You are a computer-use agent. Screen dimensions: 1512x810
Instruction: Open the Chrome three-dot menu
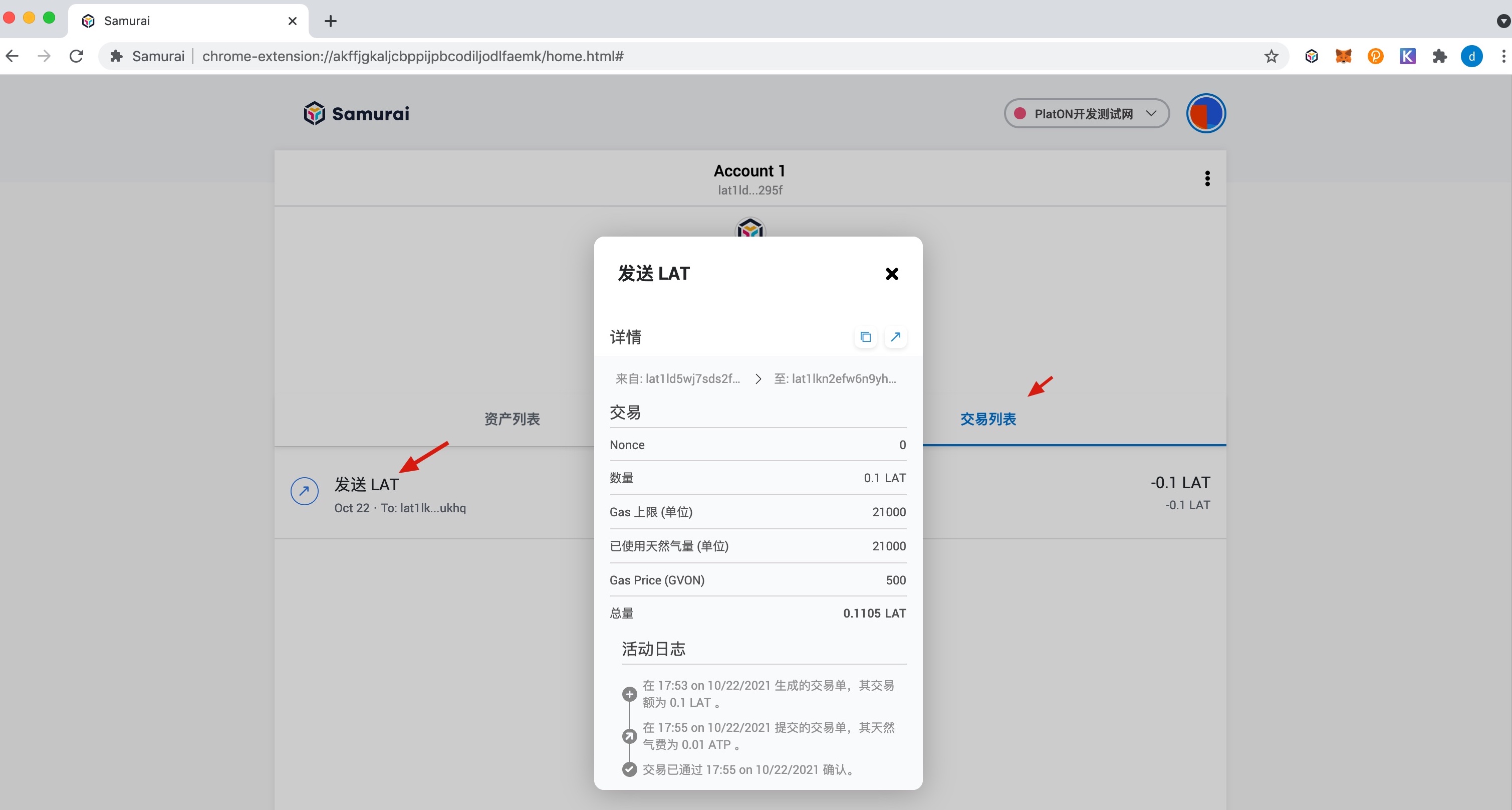1503,56
